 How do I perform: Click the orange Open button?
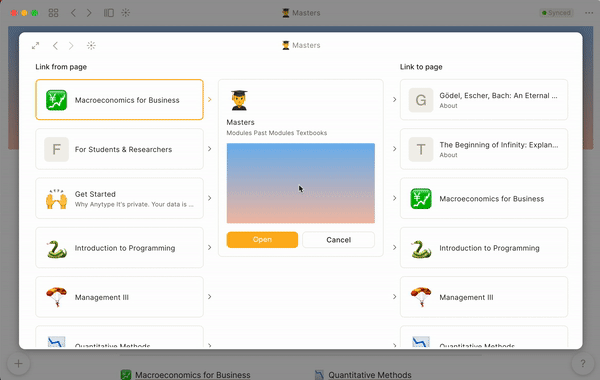[262, 240]
